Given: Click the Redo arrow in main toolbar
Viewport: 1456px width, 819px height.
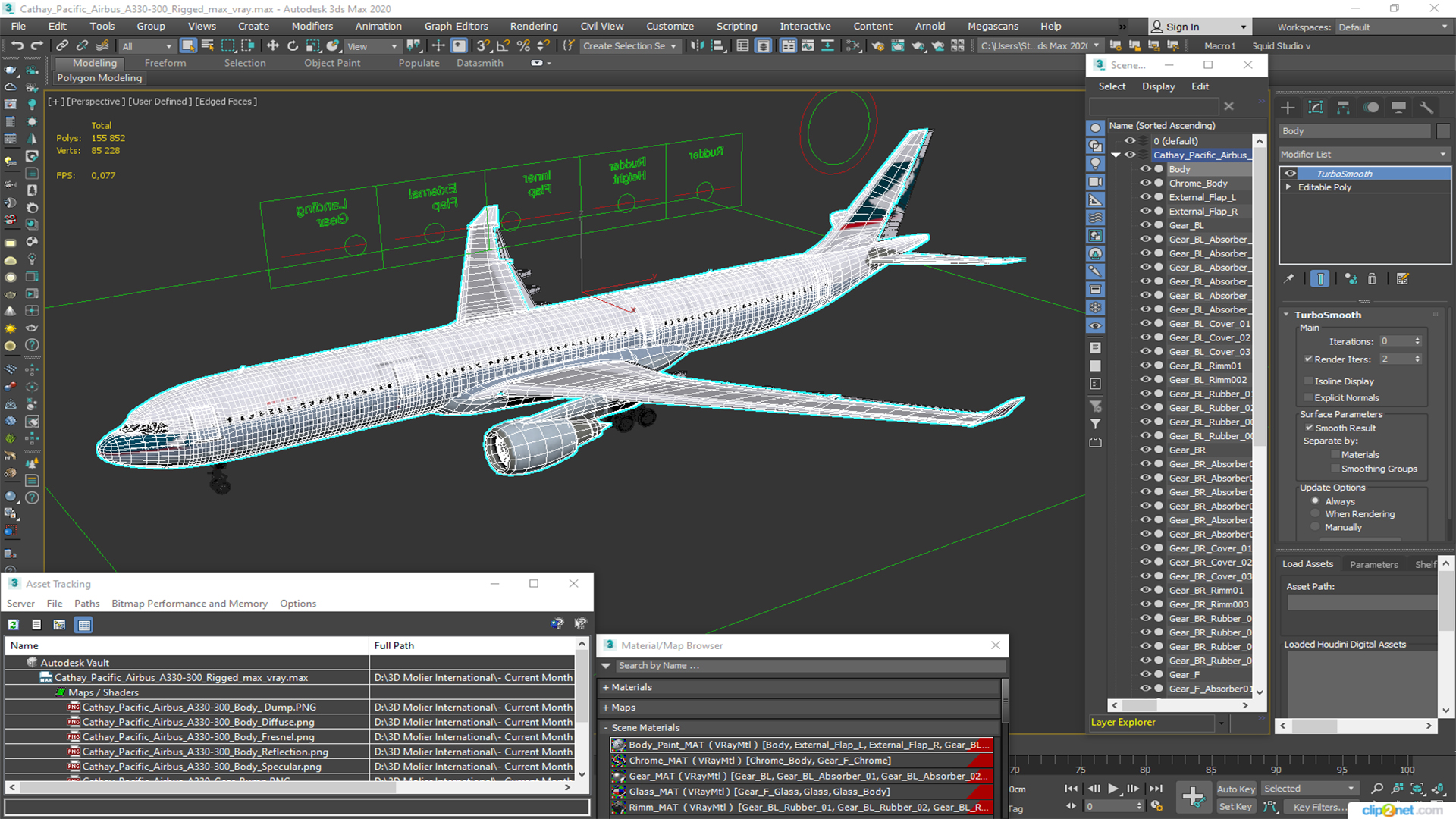Looking at the screenshot, I should click(36, 45).
